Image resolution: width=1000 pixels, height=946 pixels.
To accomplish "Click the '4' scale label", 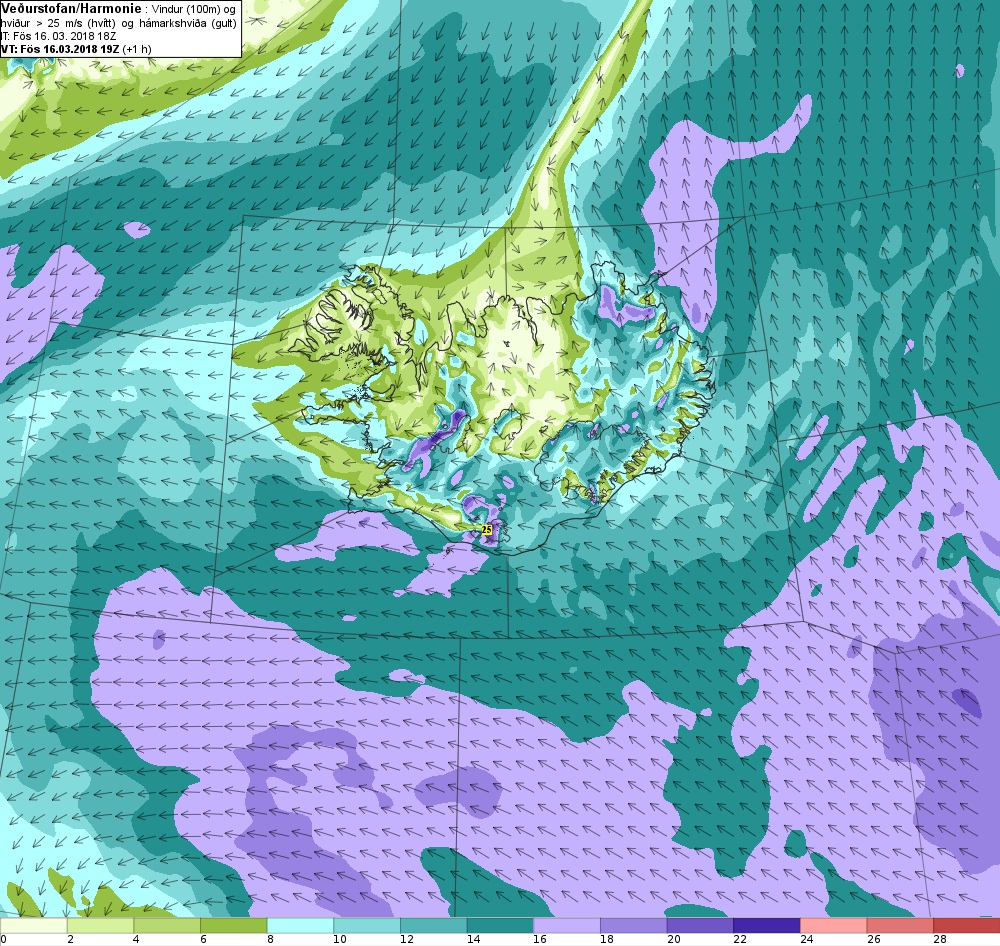I will pos(137,939).
